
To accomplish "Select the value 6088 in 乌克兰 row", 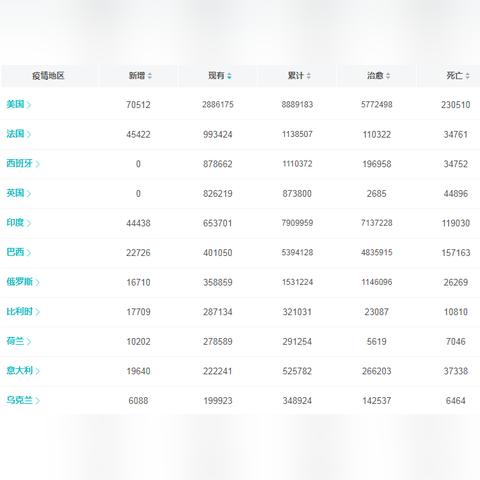I will coord(138,401).
